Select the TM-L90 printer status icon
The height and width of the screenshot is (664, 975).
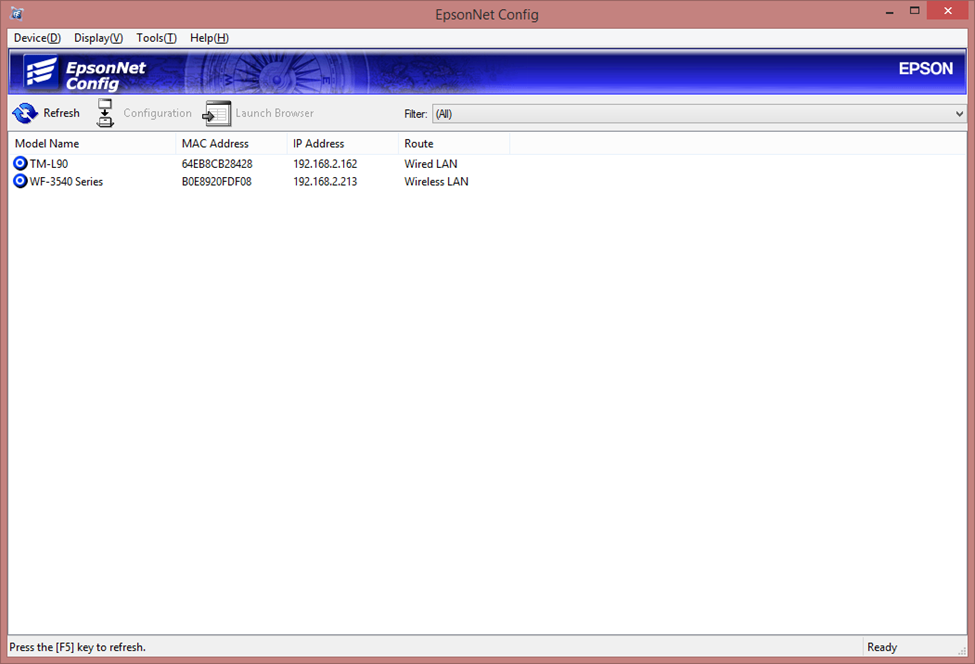point(21,164)
